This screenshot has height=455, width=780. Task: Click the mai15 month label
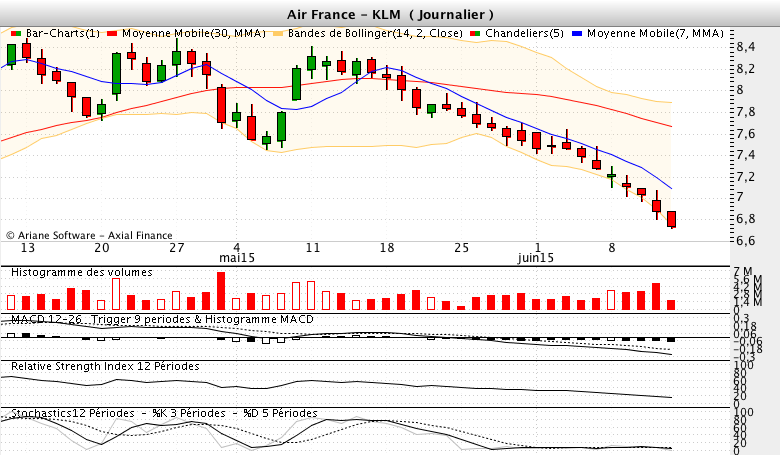(x=237, y=258)
